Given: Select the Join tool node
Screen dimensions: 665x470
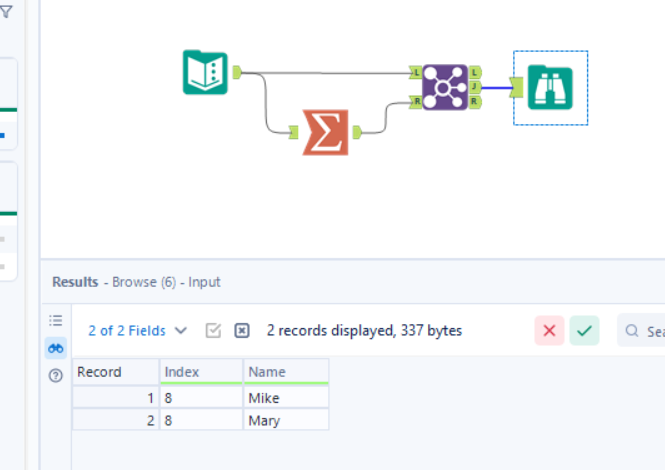Looking at the screenshot, I should 445,87.
